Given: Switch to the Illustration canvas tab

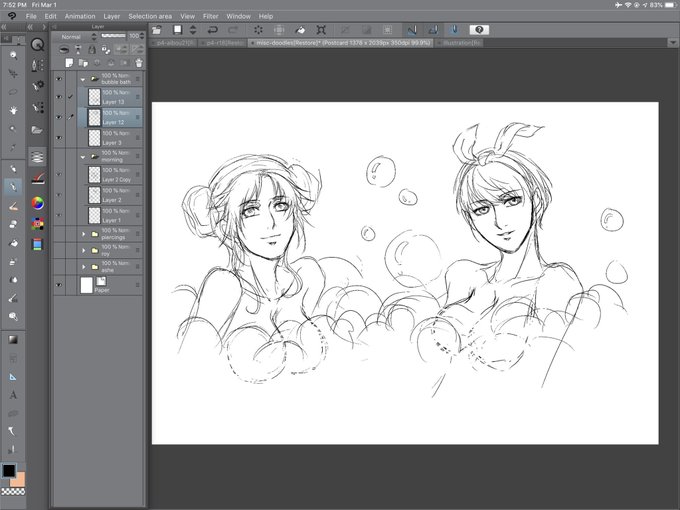Looking at the screenshot, I should point(460,43).
